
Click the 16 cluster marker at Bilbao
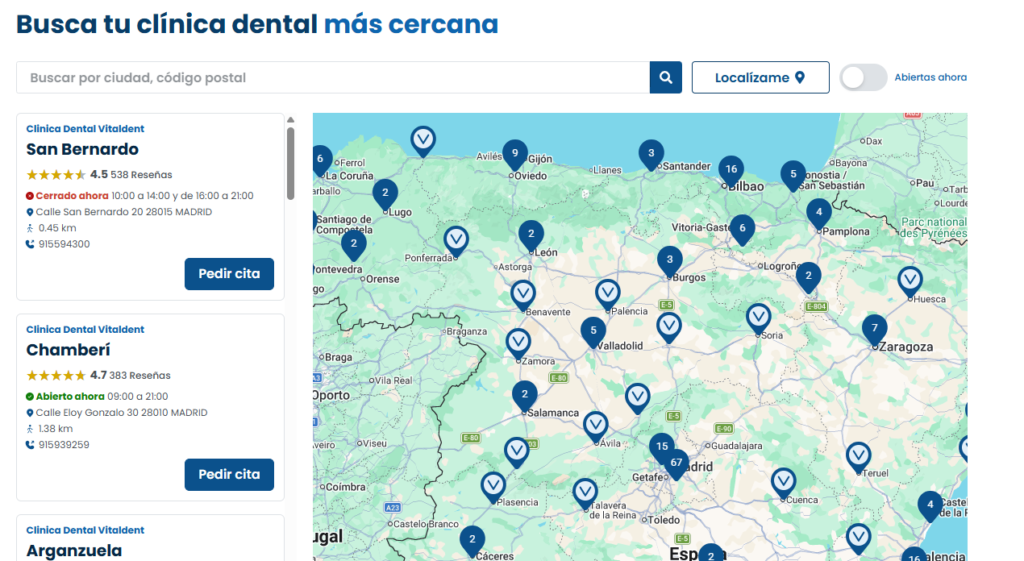tap(731, 171)
